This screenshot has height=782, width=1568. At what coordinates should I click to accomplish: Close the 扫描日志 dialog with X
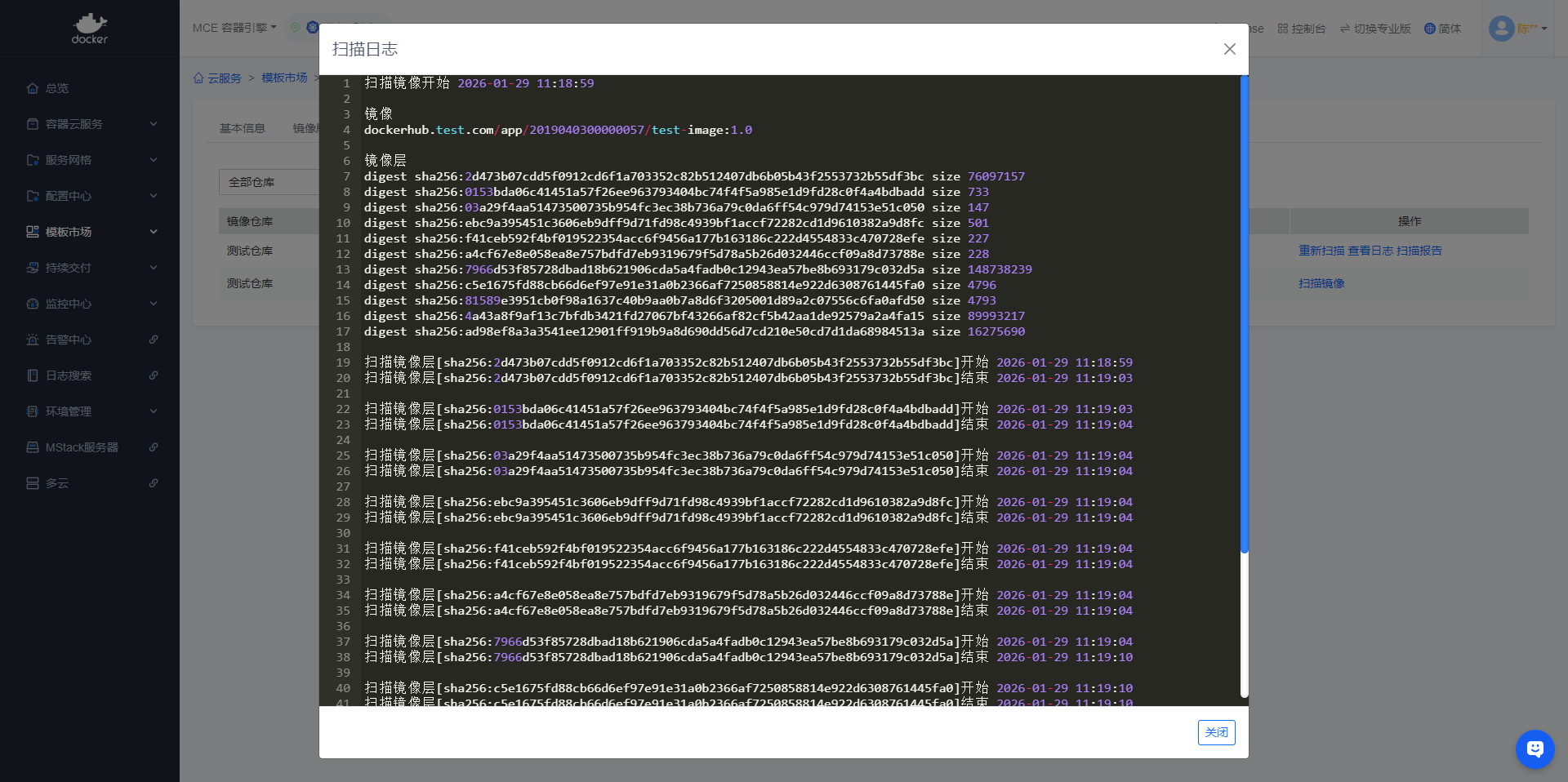(1229, 49)
